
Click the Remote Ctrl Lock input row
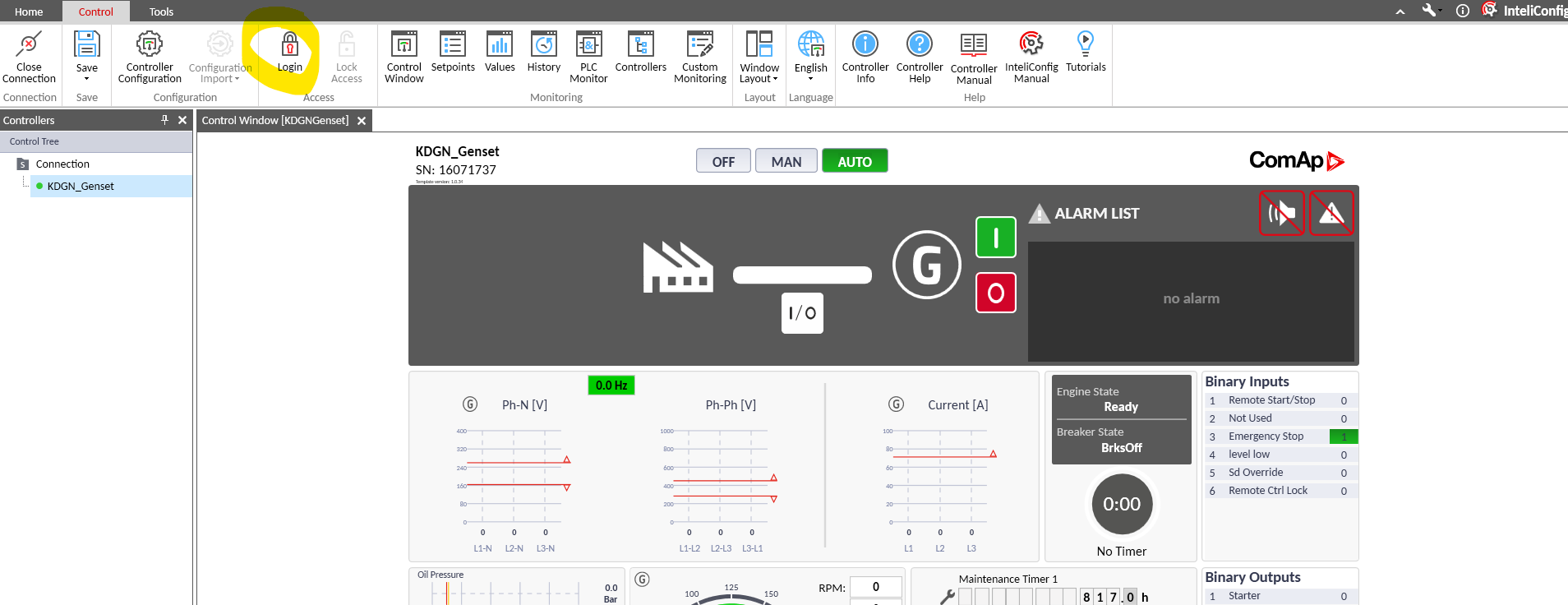click(x=1281, y=491)
